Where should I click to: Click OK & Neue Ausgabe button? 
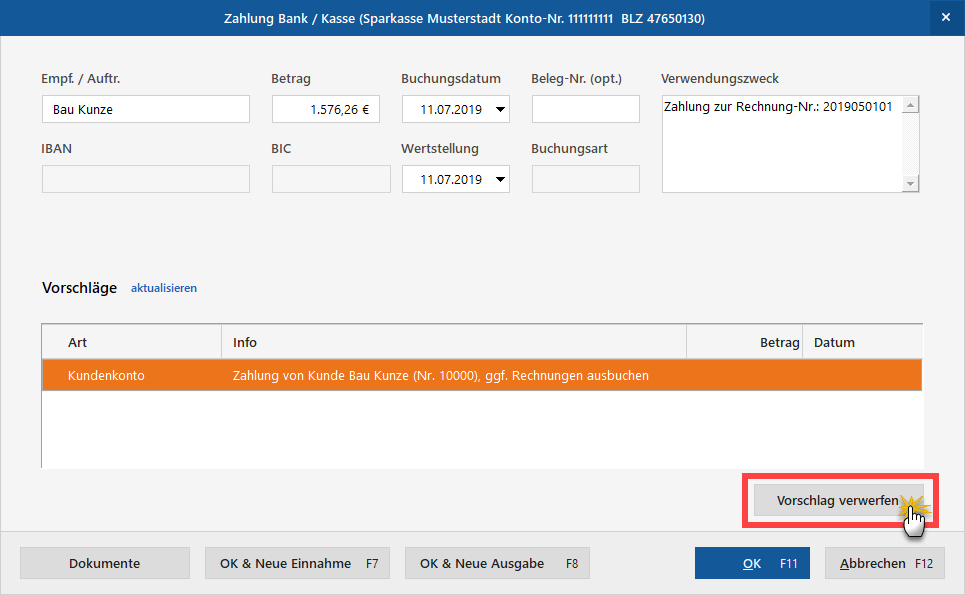pyautogui.click(x=497, y=563)
